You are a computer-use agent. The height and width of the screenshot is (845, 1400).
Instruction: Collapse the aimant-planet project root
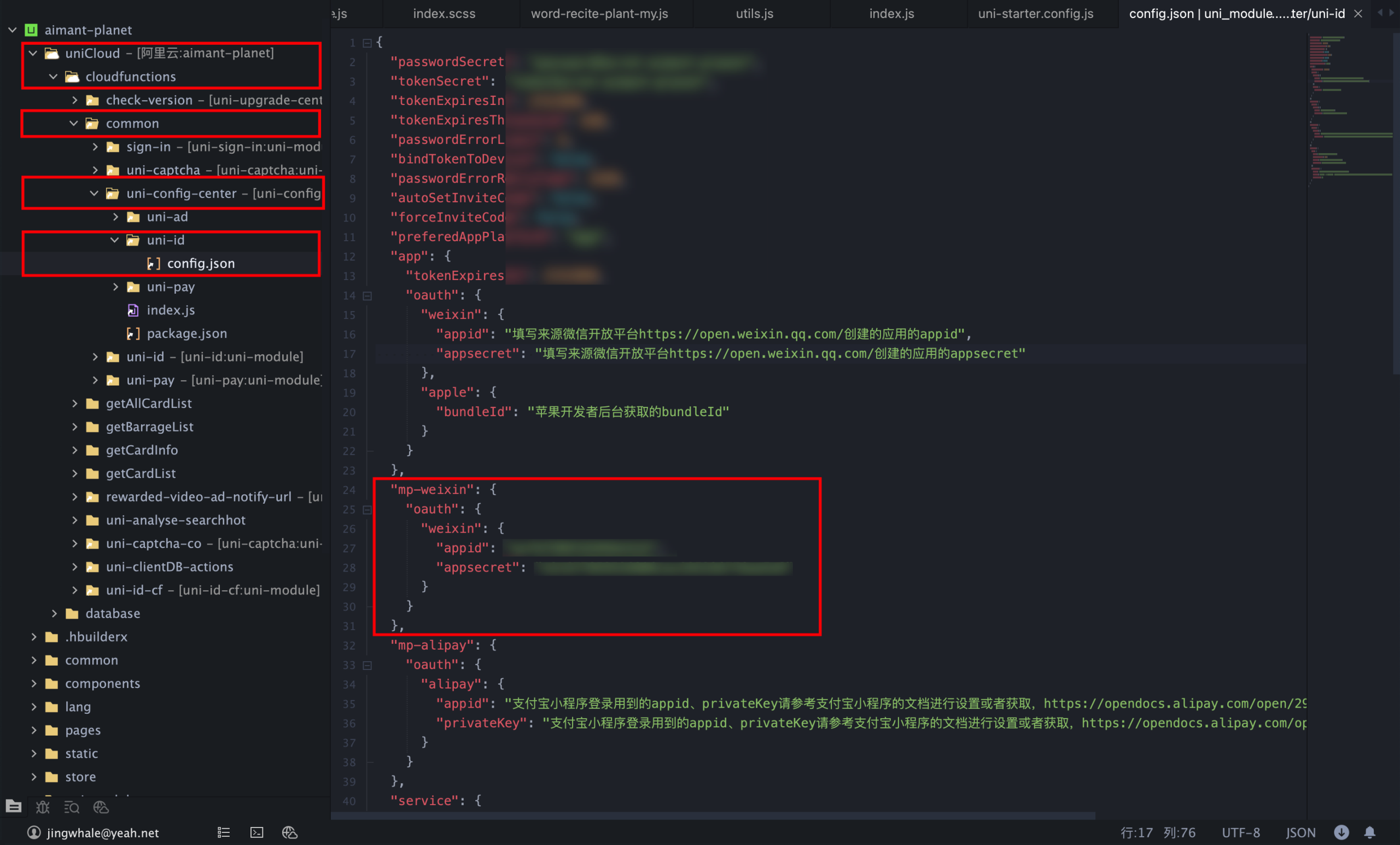coord(12,30)
